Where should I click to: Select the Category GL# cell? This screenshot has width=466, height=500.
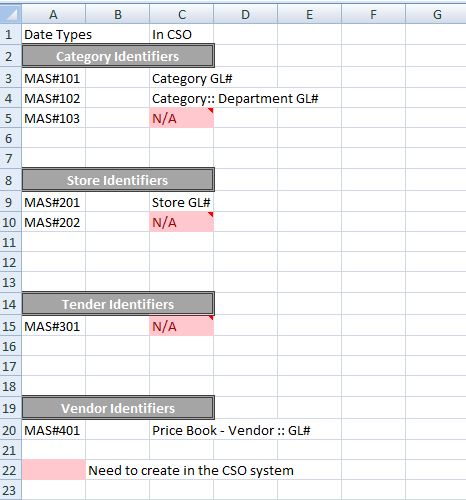pyautogui.click(x=182, y=78)
